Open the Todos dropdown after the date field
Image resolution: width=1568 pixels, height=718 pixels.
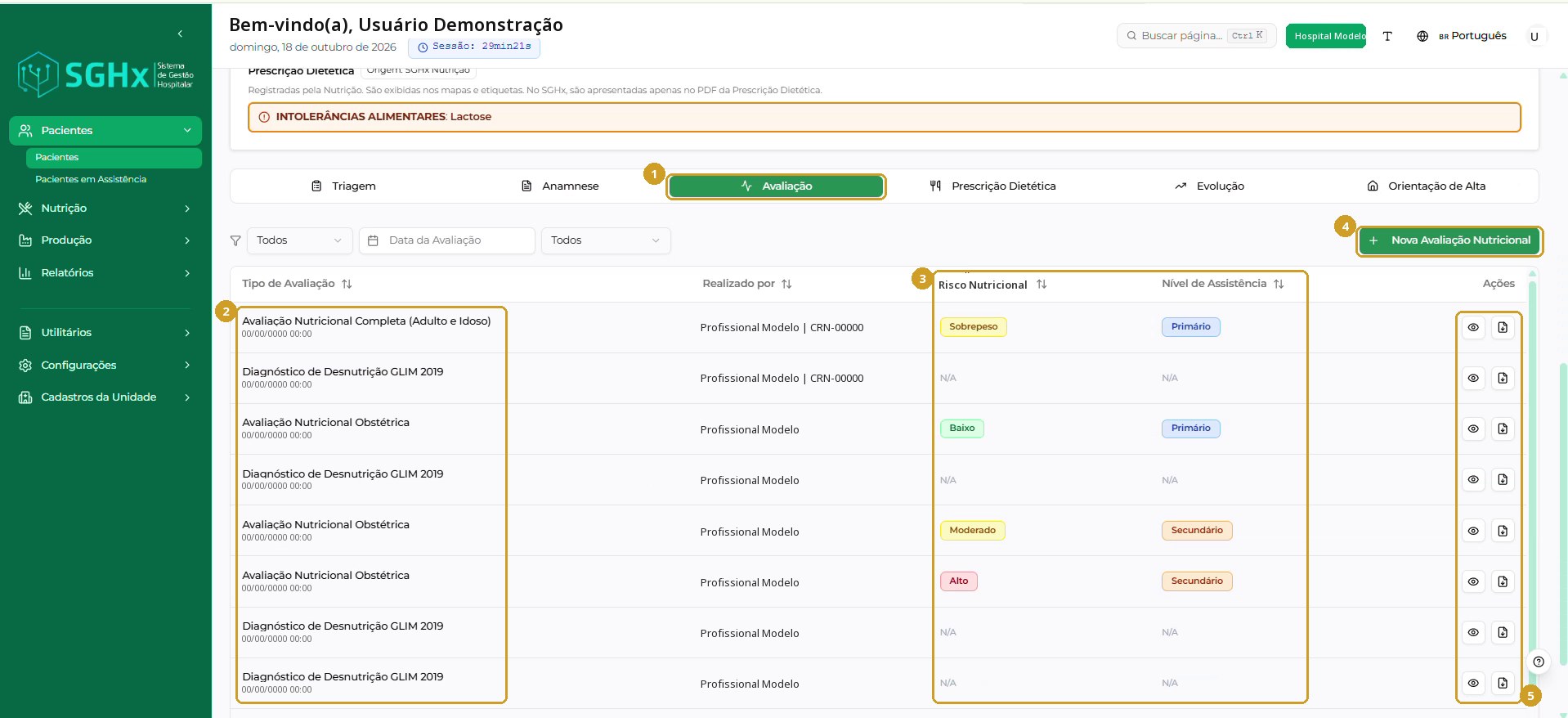[x=606, y=240]
